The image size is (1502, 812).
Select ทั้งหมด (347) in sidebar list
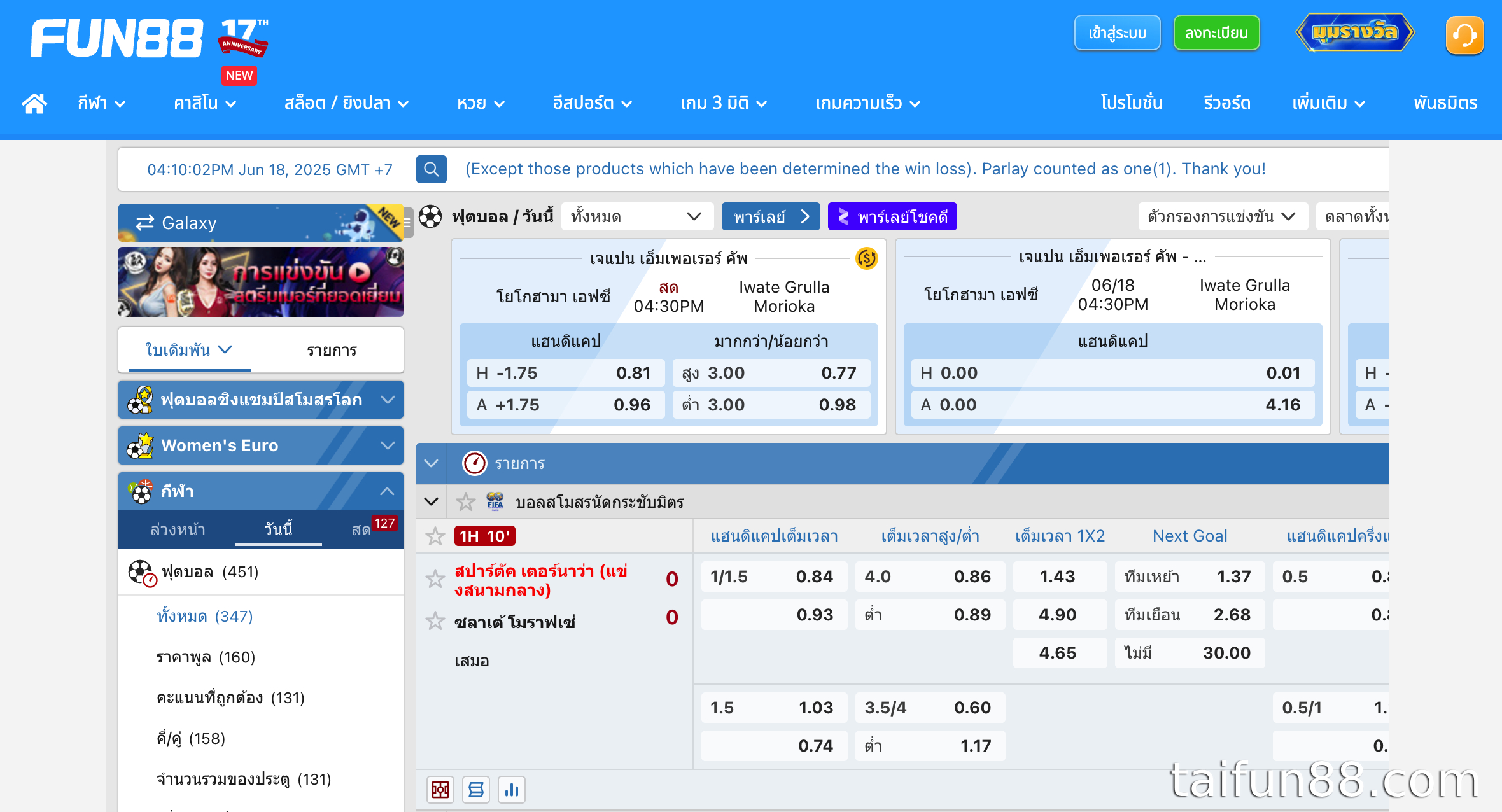point(205,616)
